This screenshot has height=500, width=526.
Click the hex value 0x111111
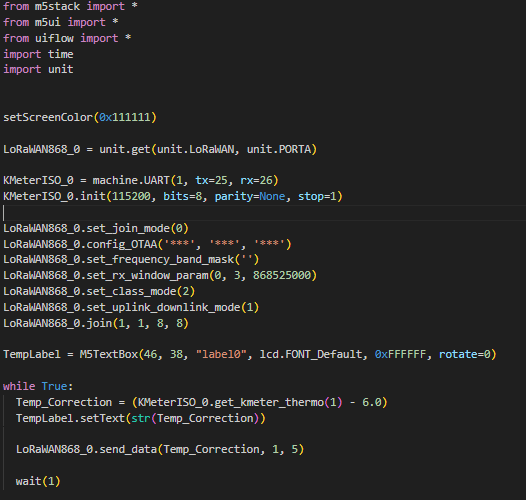click(x=124, y=117)
